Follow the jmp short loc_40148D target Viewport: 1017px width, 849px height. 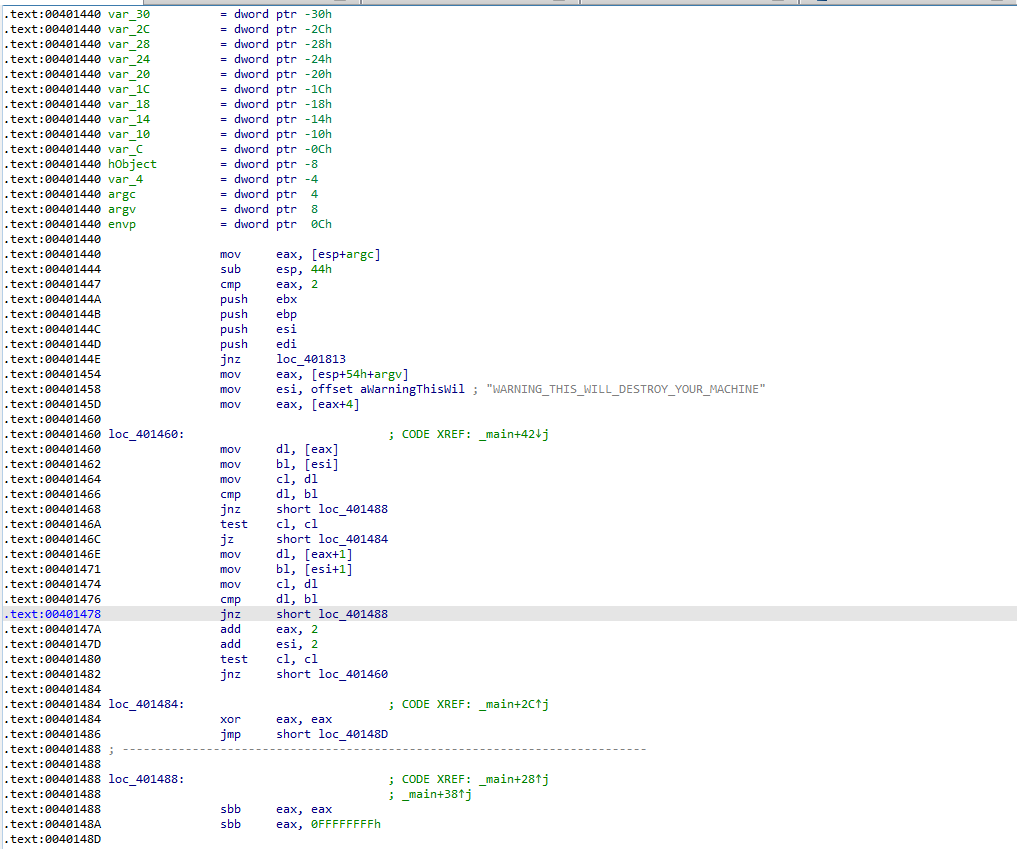click(353, 734)
